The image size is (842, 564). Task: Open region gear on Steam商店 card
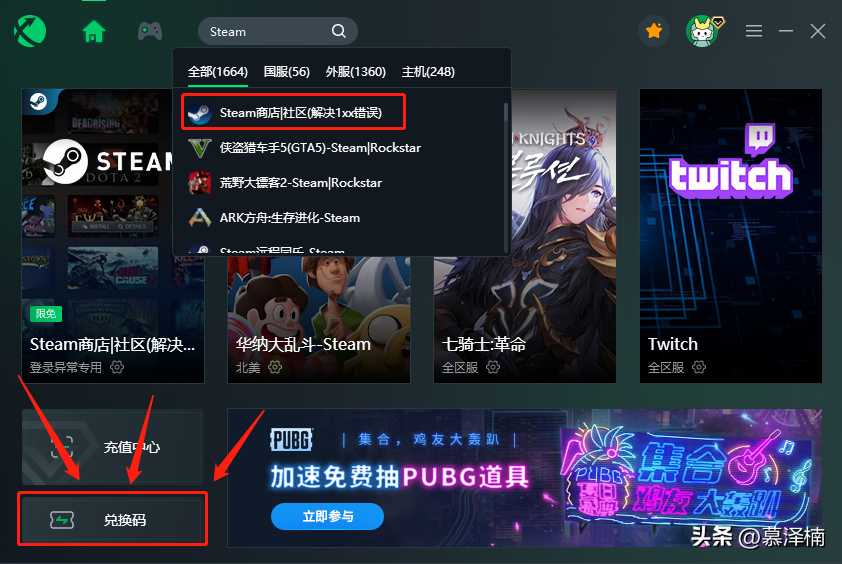(117, 367)
